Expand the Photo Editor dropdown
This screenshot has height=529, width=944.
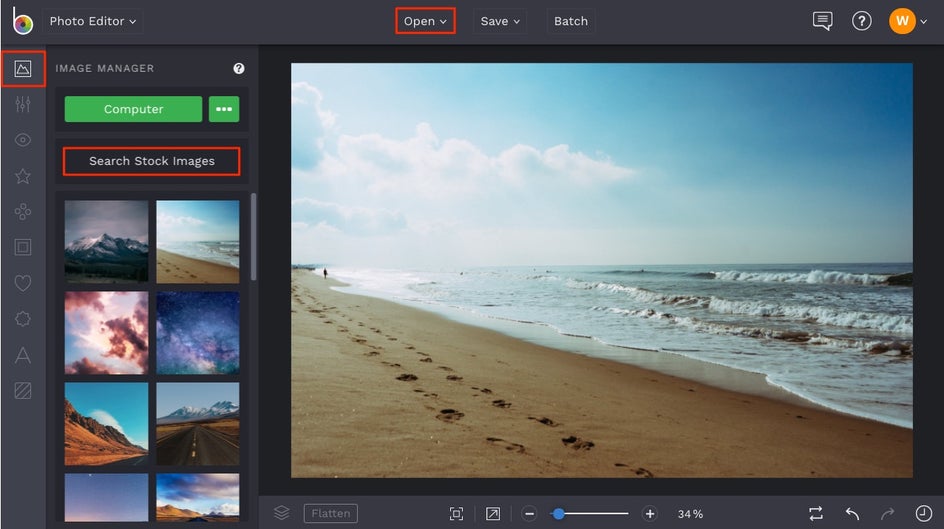pos(93,21)
